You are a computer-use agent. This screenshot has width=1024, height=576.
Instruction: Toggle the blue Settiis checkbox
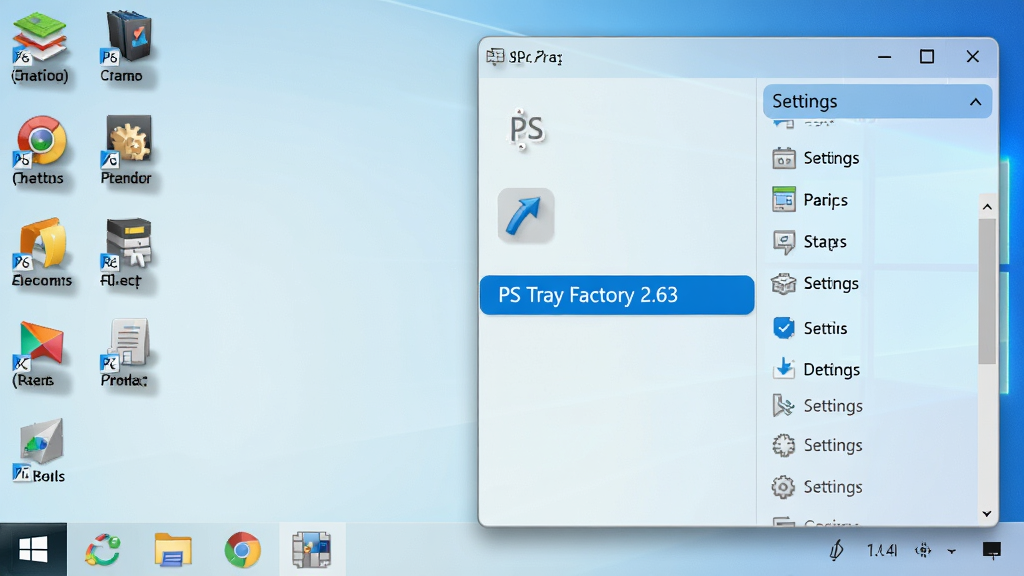coord(784,327)
